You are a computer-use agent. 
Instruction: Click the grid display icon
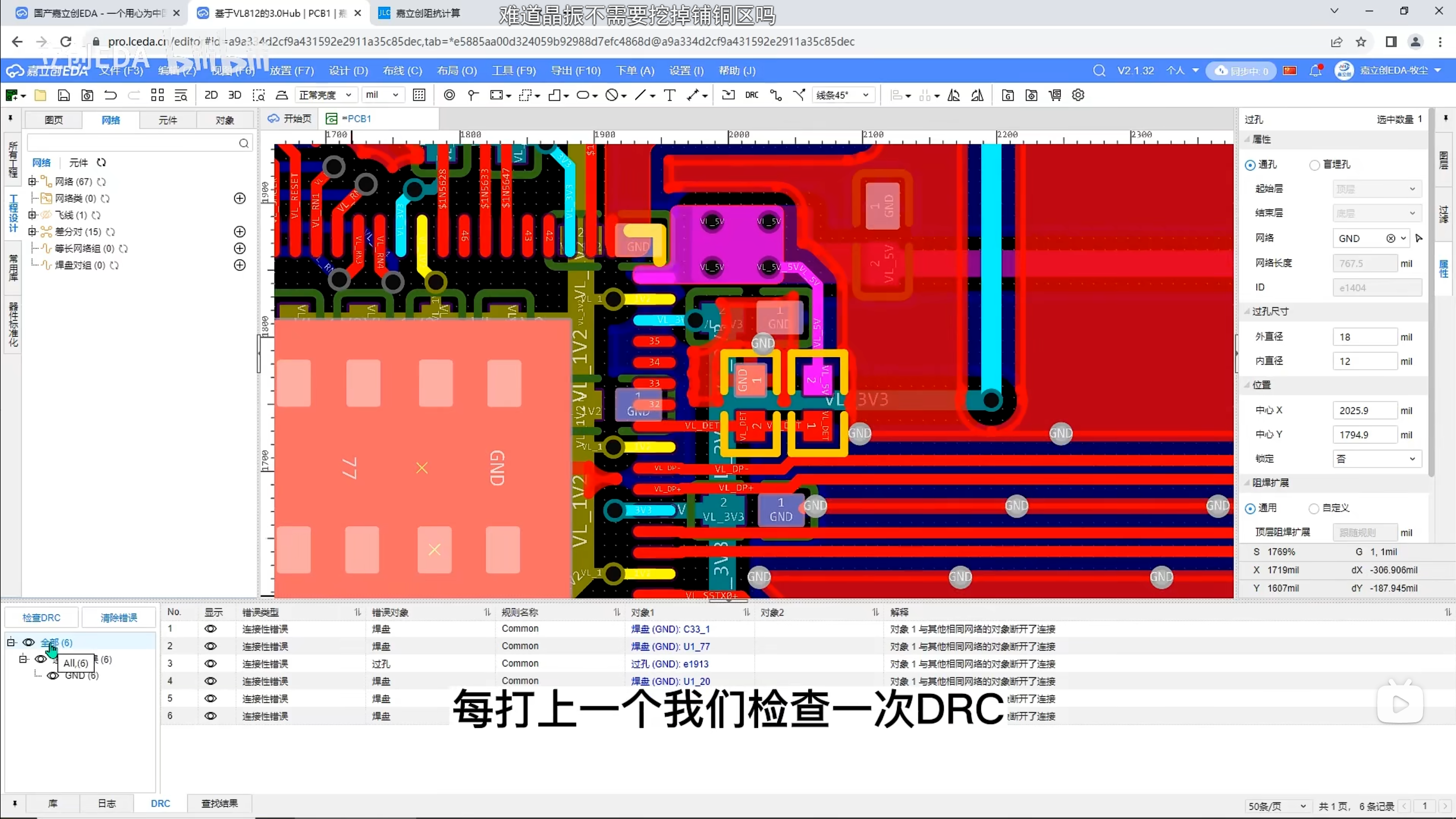pyautogui.click(x=419, y=95)
